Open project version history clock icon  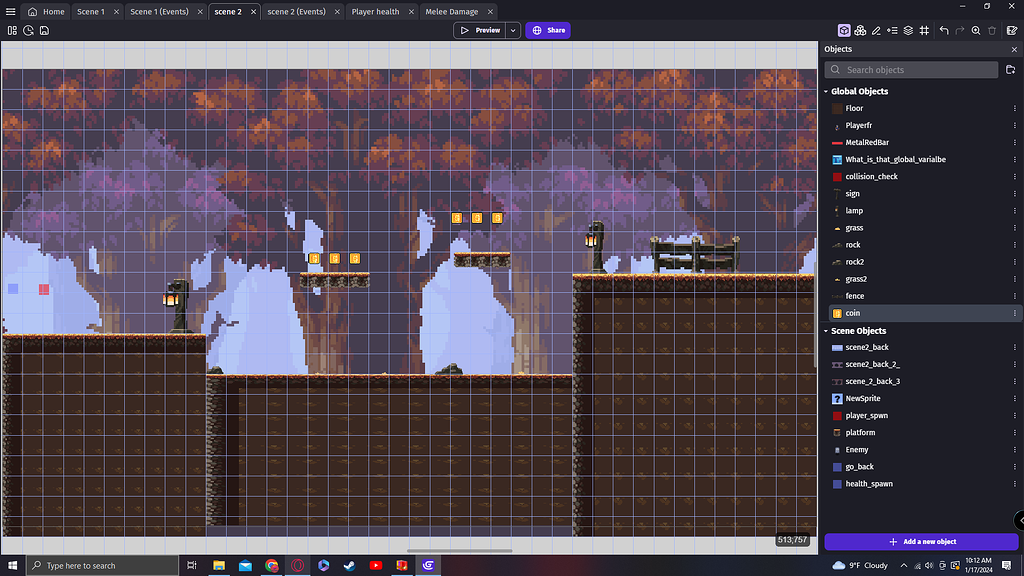27,31
